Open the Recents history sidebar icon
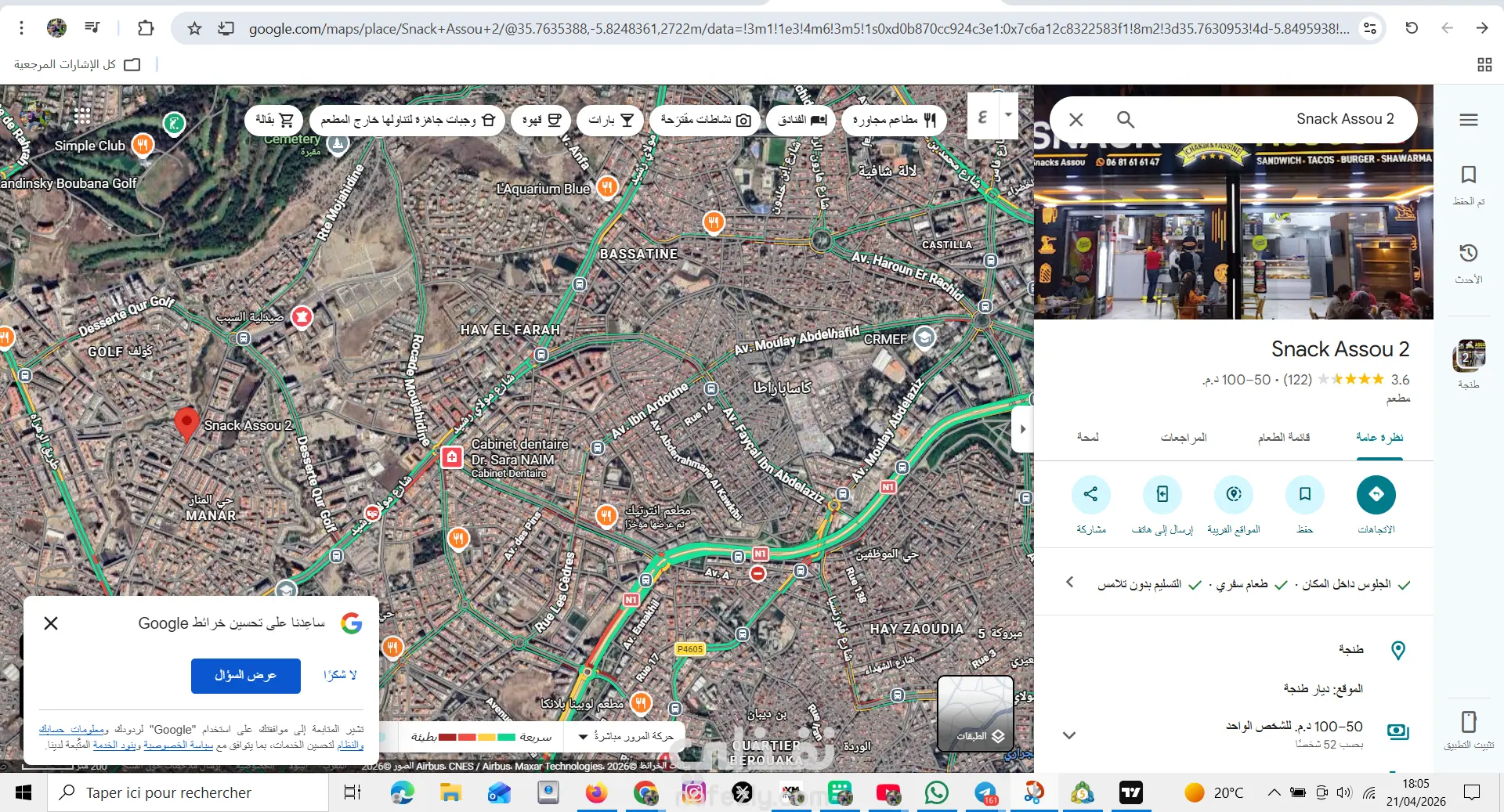Viewport: 1504px width, 812px height. pos(1469,253)
